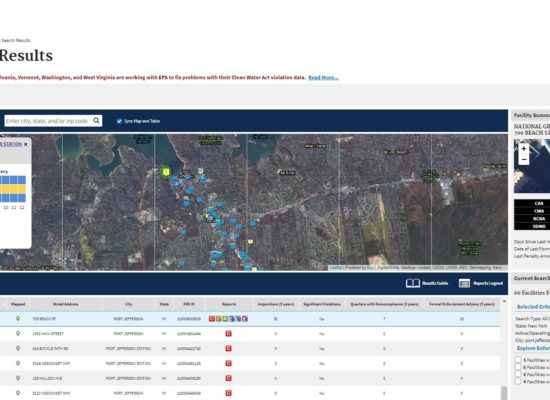Click the highlighted yellow facility marker on map

point(166,172)
